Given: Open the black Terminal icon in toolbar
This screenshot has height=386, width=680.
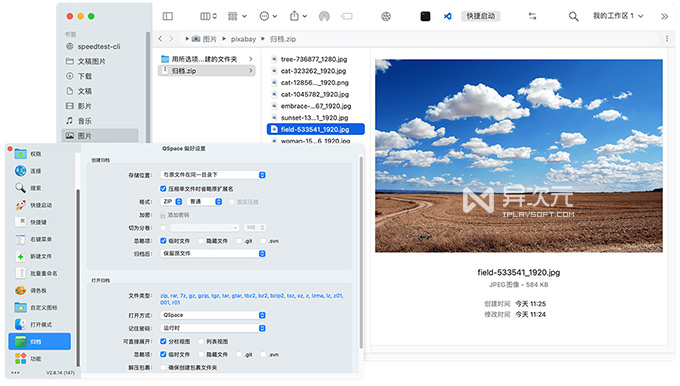Looking at the screenshot, I should click(x=425, y=16).
